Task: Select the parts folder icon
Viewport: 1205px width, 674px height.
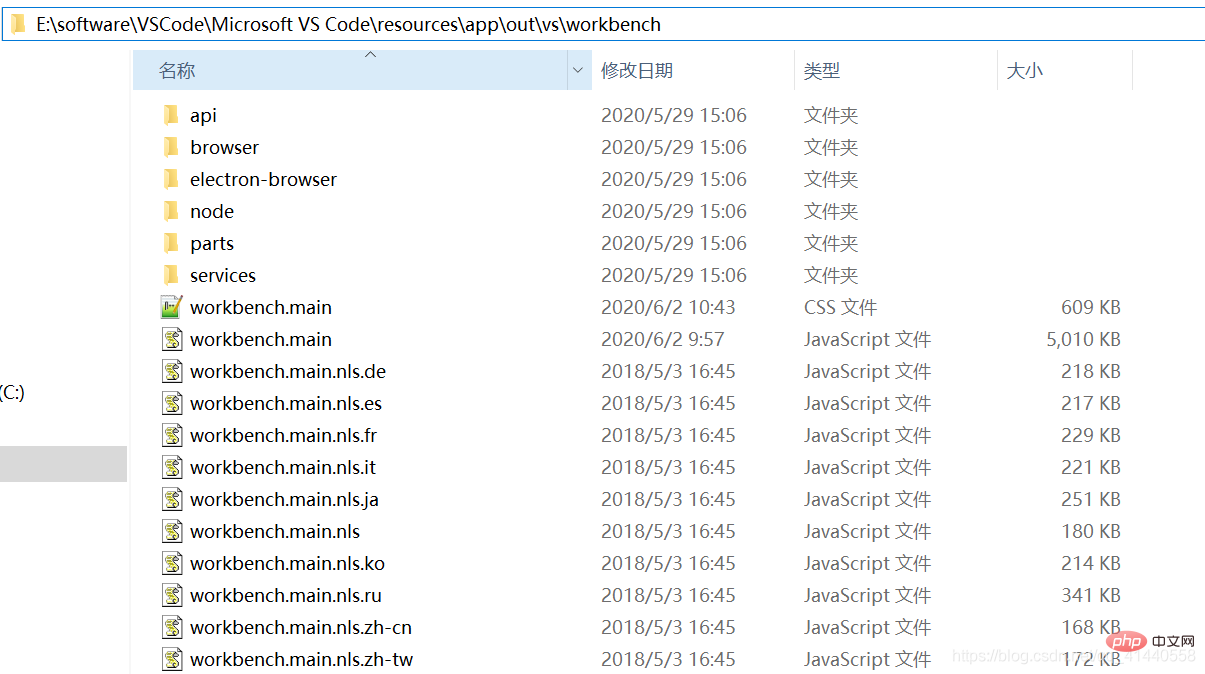Action: pos(171,243)
